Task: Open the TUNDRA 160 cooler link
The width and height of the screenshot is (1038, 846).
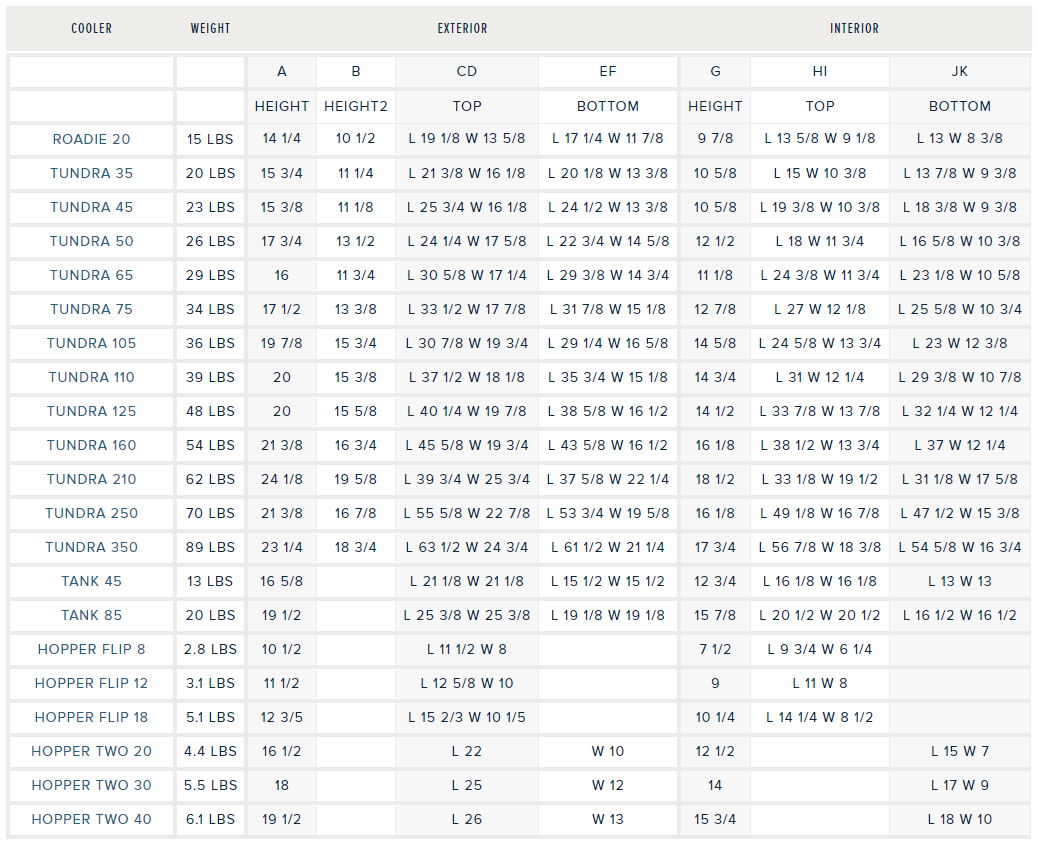Action: click(x=91, y=445)
